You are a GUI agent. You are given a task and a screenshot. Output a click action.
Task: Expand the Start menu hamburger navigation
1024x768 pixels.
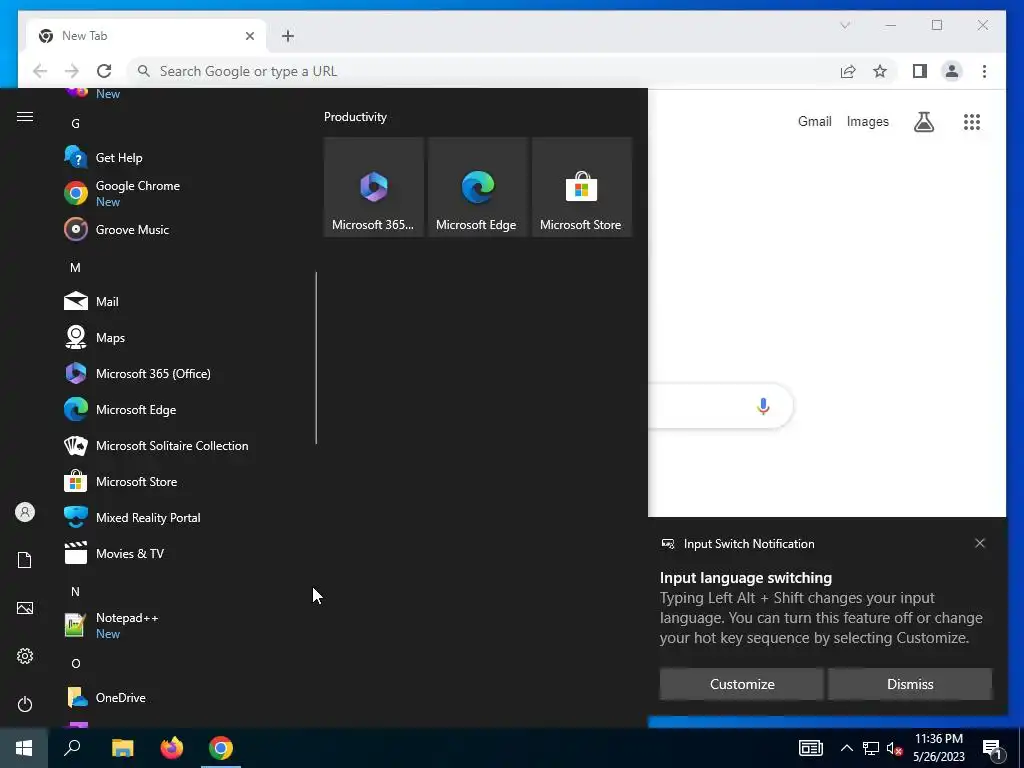coord(25,117)
